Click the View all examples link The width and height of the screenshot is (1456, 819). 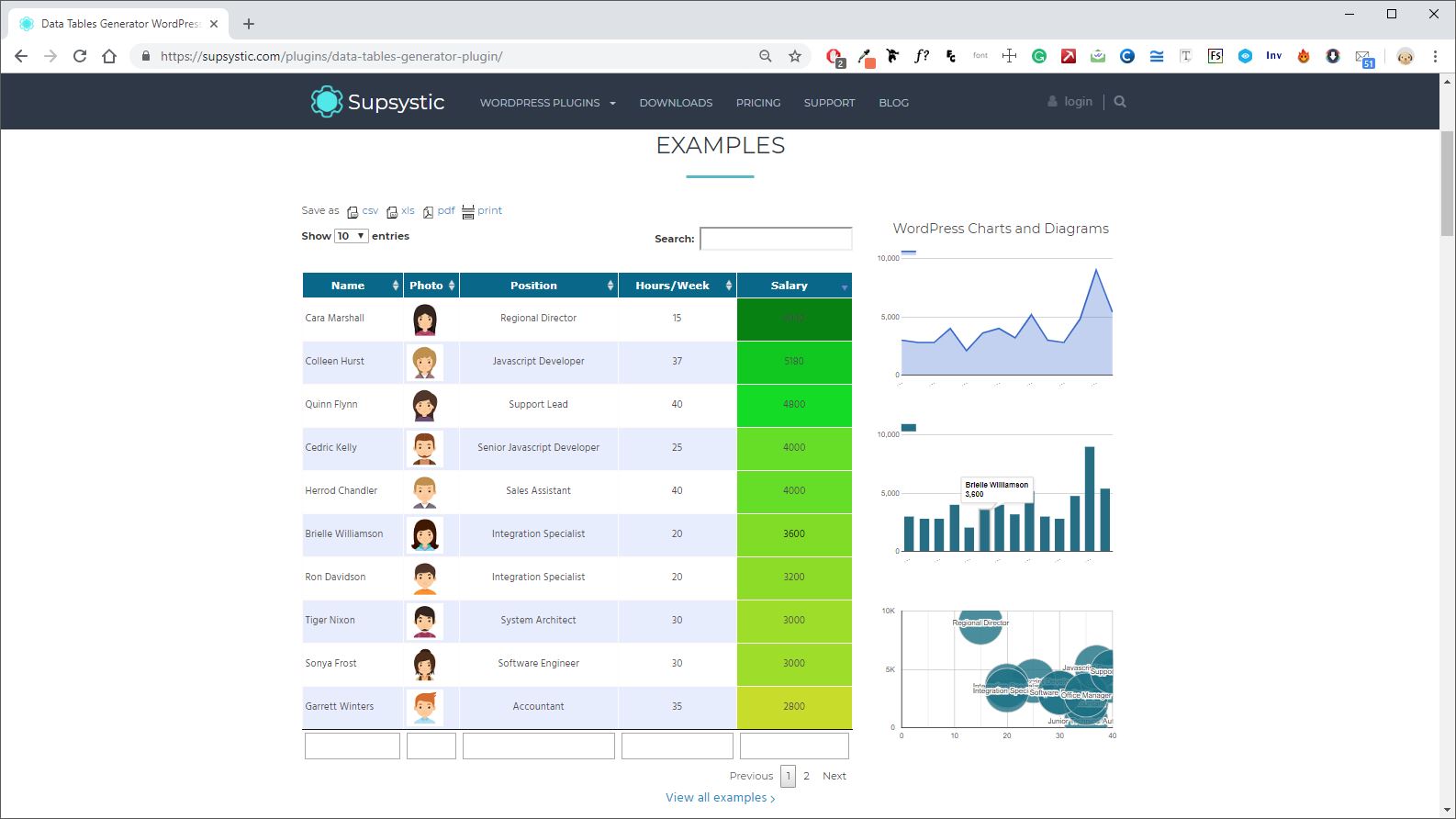(x=720, y=798)
